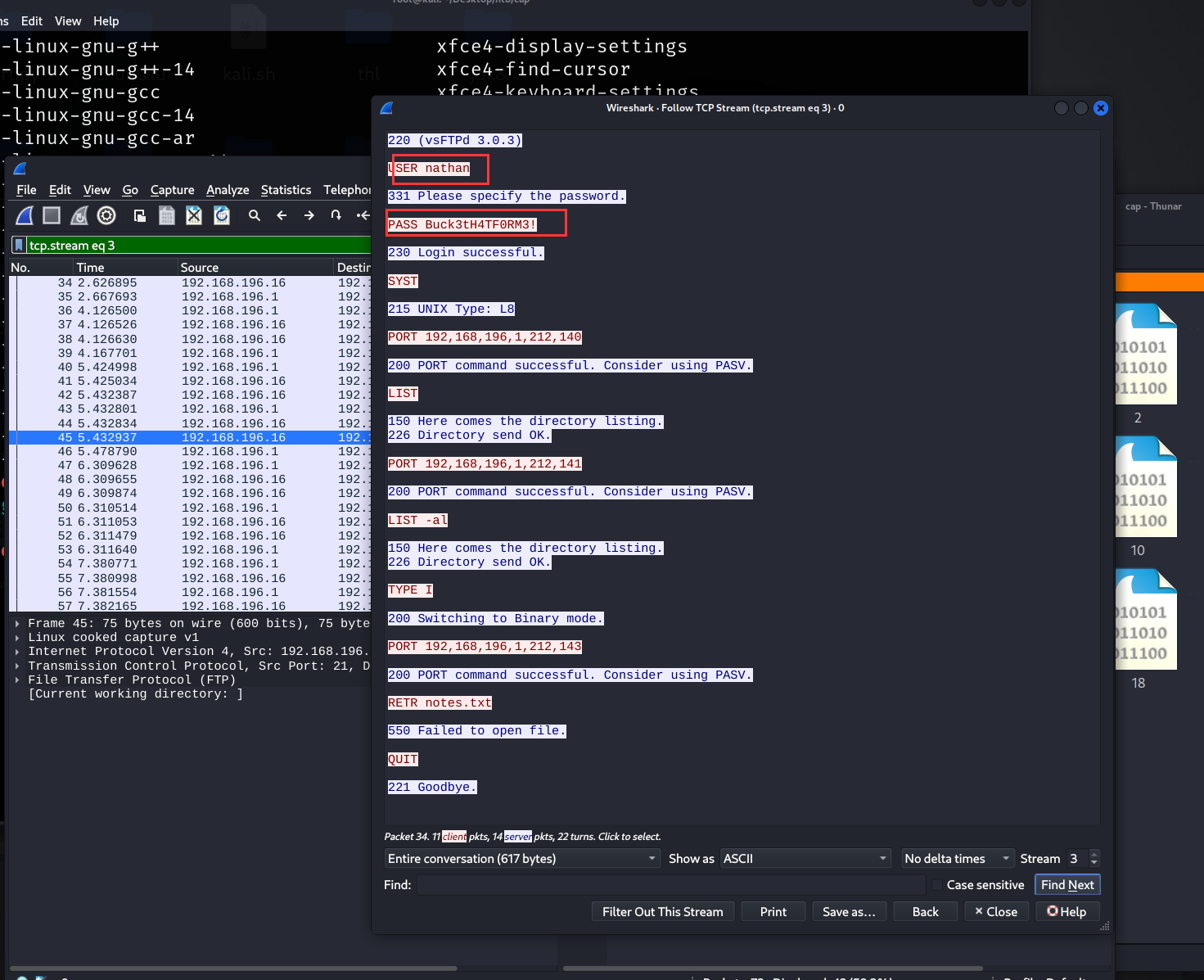Open the Statistics menu
Viewport: 1204px width, 980px height.
(x=286, y=190)
